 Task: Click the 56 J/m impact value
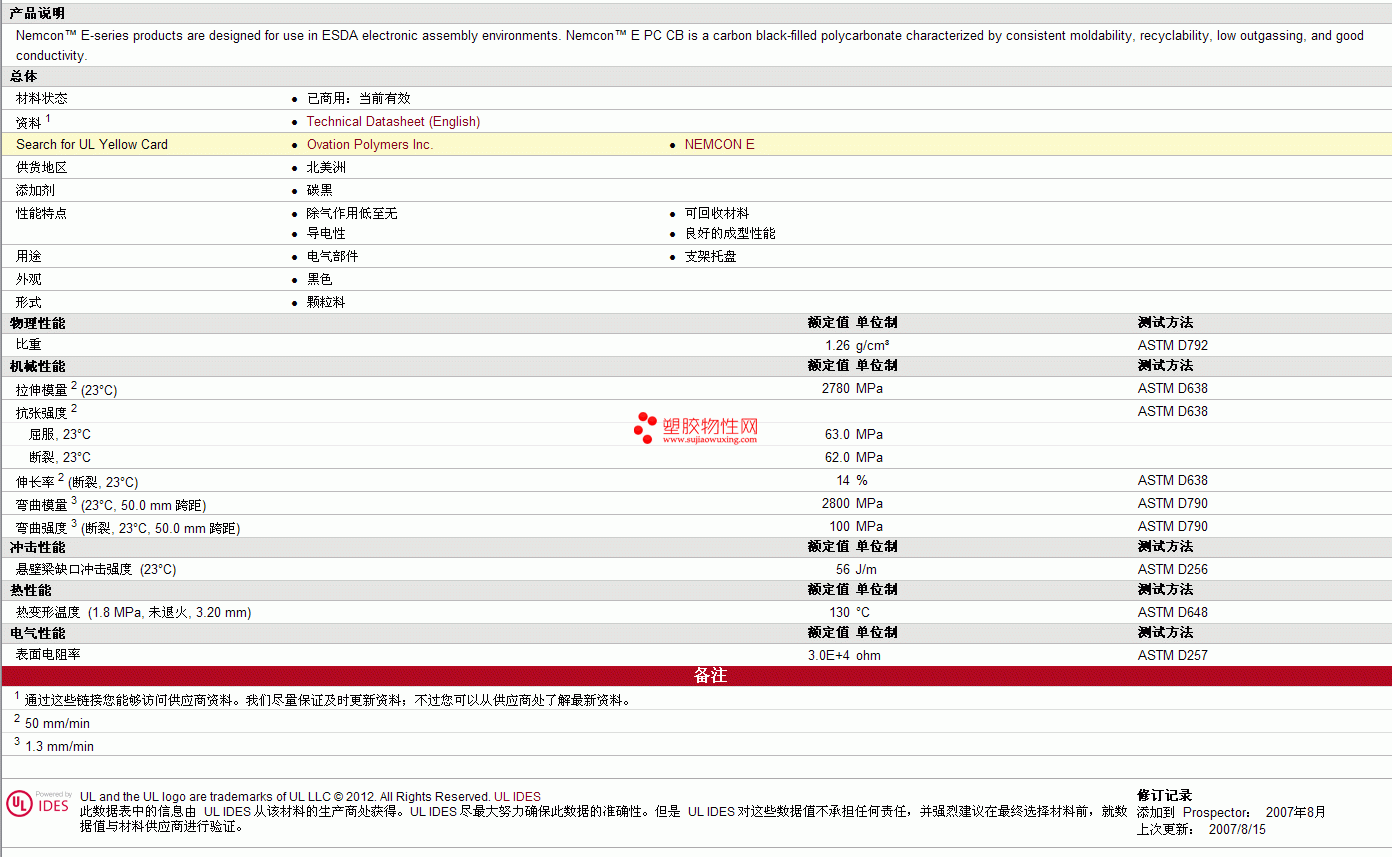(x=859, y=569)
